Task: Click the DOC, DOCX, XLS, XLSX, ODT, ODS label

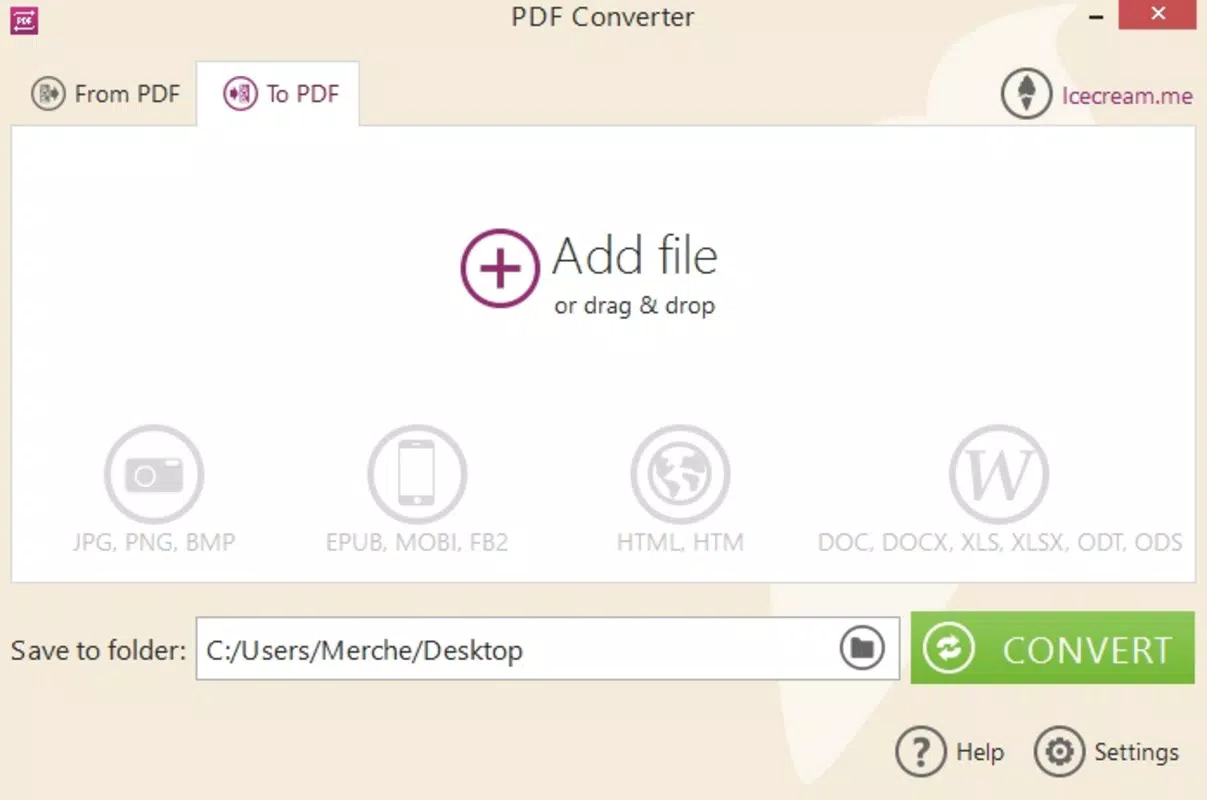Action: (1000, 543)
